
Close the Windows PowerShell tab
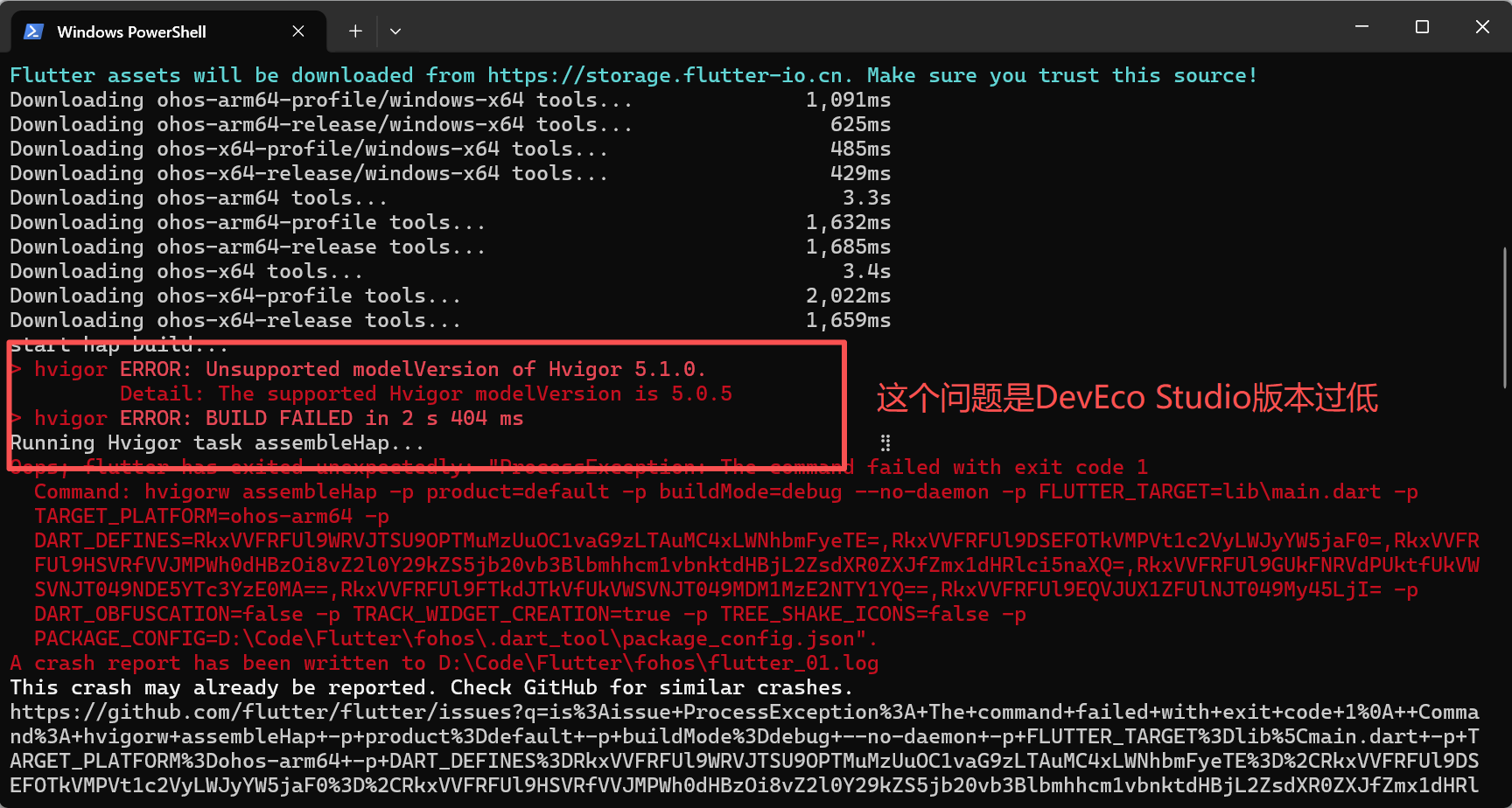(x=298, y=31)
